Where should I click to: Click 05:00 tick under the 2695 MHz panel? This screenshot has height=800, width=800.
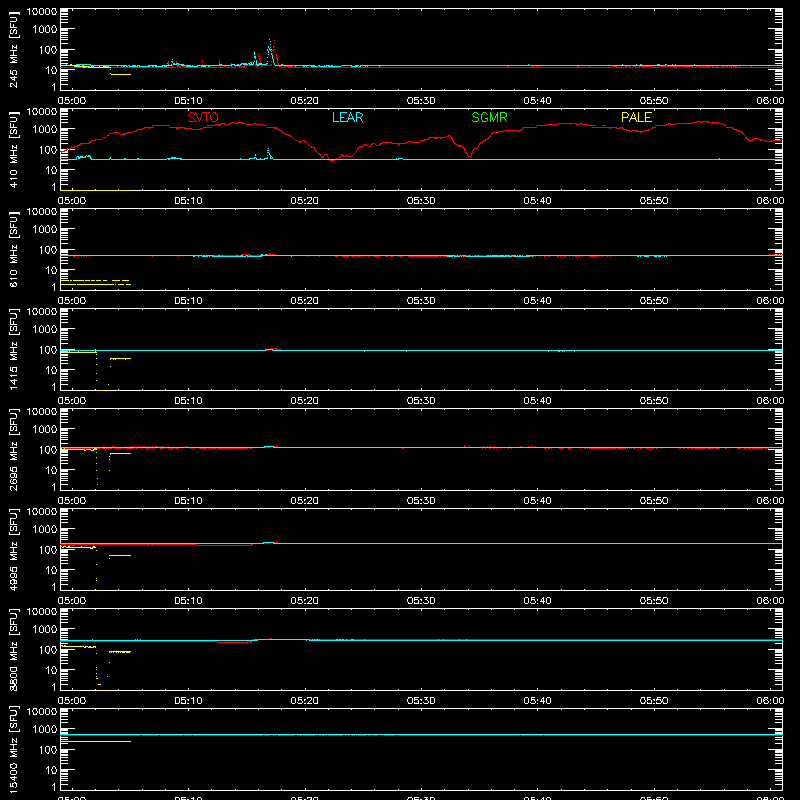72,501
